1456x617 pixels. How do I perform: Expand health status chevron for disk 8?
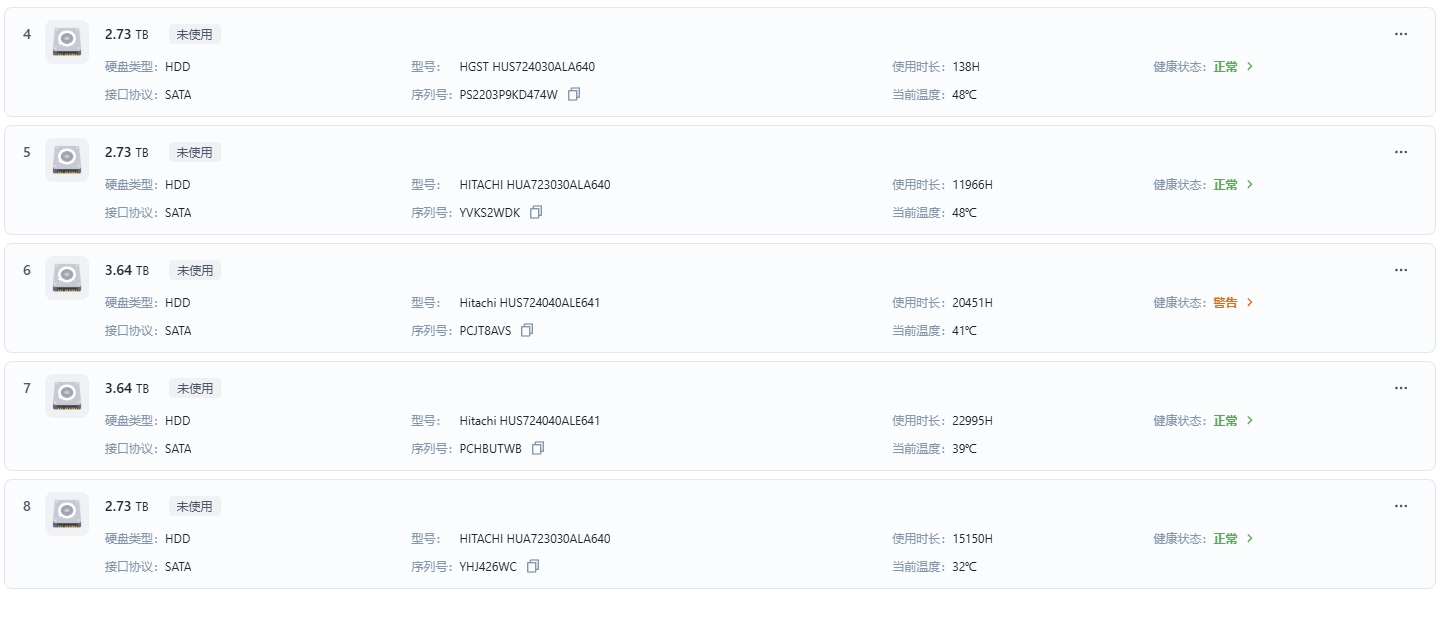click(1250, 539)
